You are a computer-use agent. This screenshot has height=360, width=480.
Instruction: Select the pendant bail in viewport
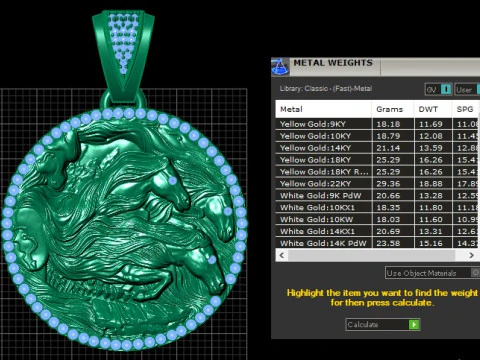tap(123, 55)
